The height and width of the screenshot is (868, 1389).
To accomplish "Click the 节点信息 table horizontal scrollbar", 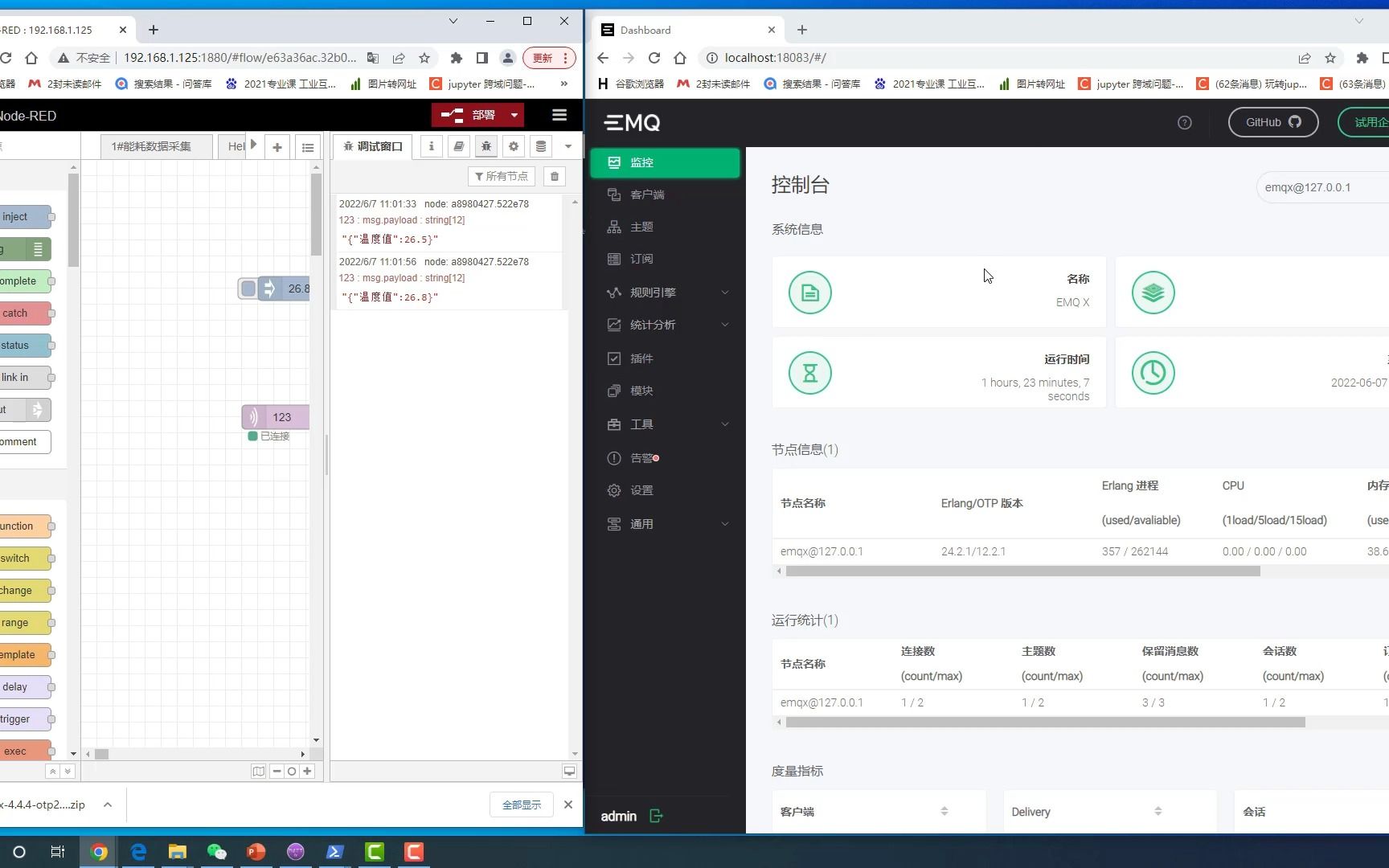I will tap(1022, 571).
